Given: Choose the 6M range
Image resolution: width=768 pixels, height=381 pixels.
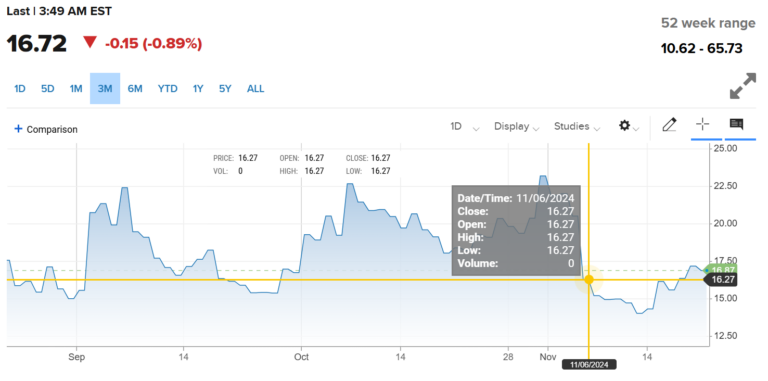Looking at the screenshot, I should [x=135, y=89].
